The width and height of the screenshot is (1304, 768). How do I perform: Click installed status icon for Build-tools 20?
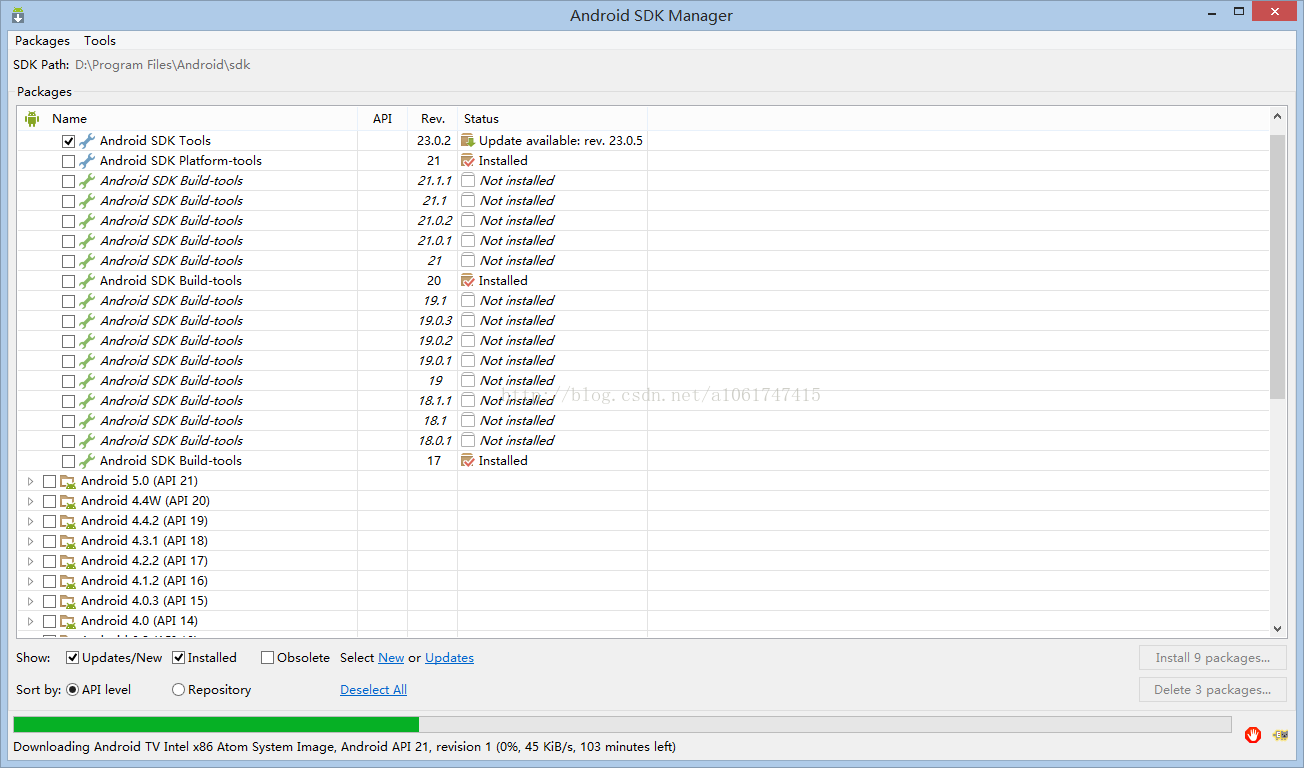(467, 281)
